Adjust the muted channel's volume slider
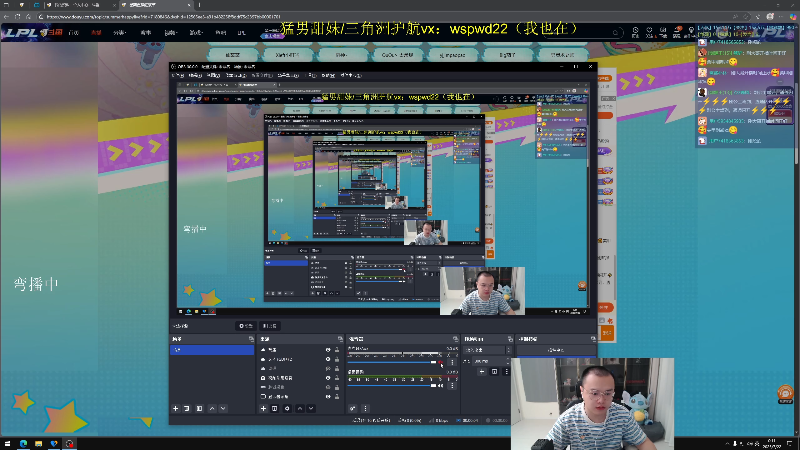 (x=393, y=363)
